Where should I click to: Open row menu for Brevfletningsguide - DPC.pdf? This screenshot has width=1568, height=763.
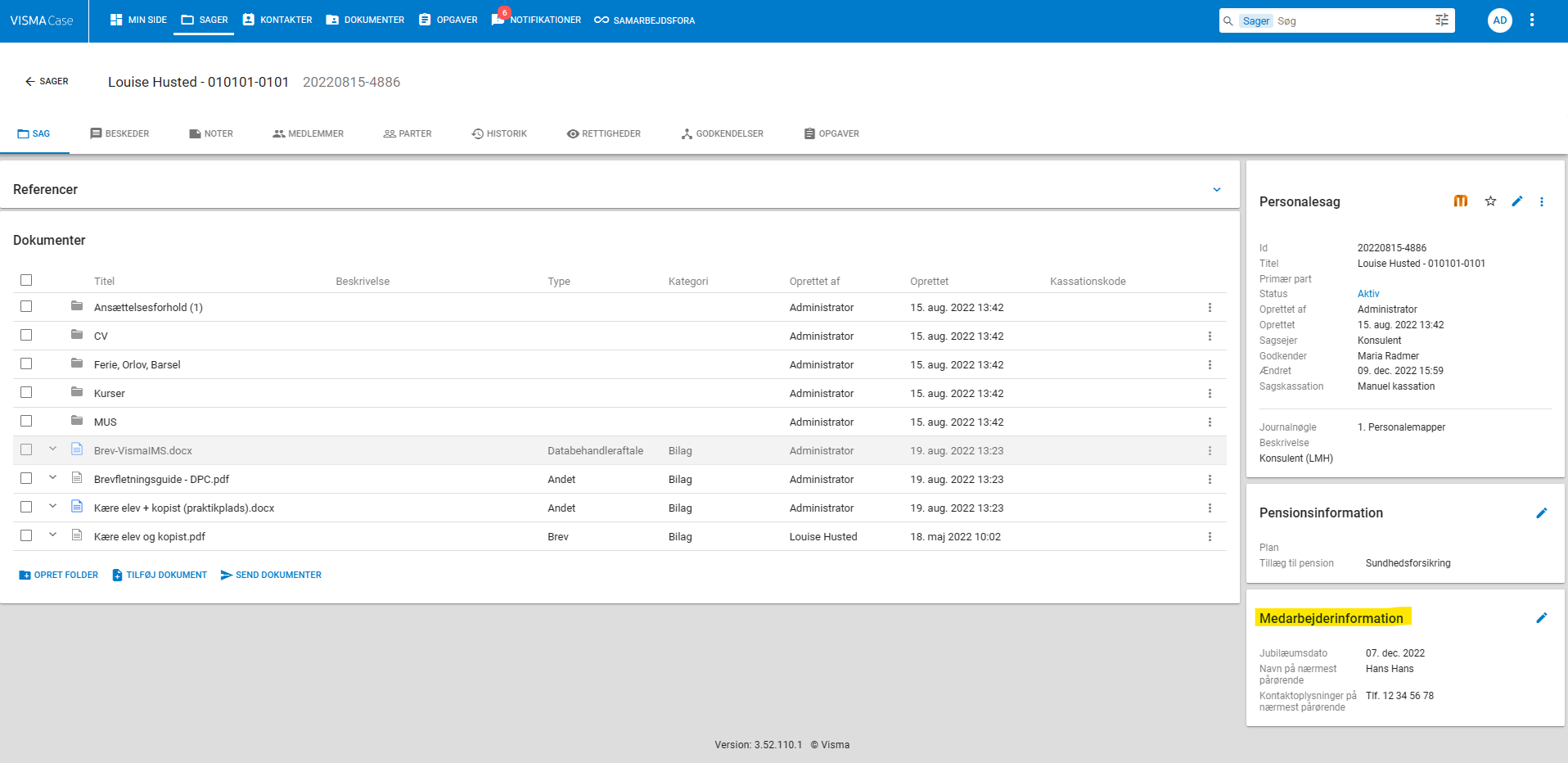point(1210,480)
